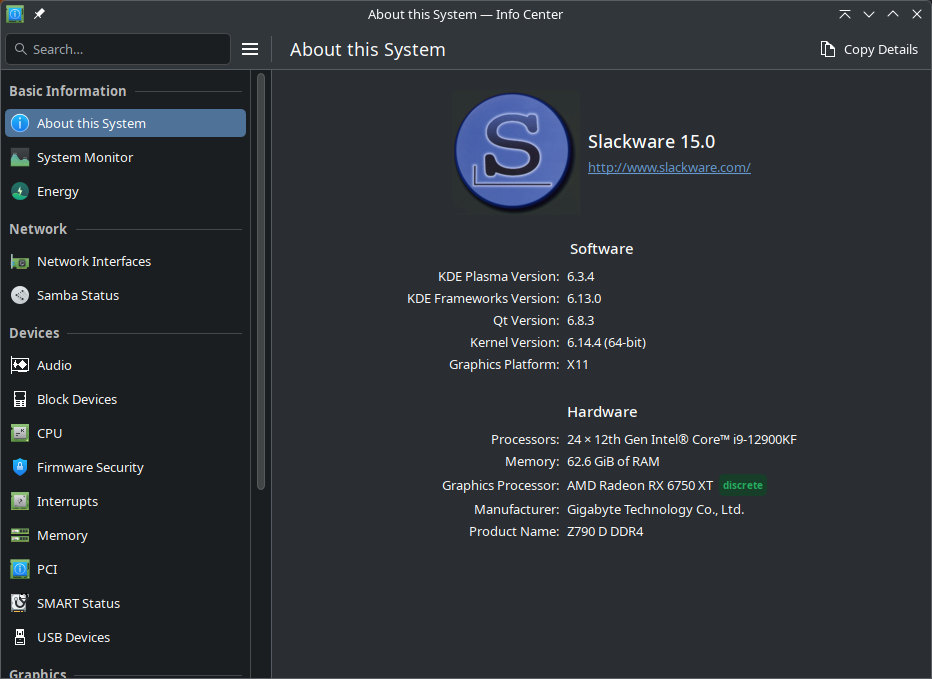This screenshot has height=679, width=932.
Task: Click the 'discrete' GPU badge
Action: point(742,485)
